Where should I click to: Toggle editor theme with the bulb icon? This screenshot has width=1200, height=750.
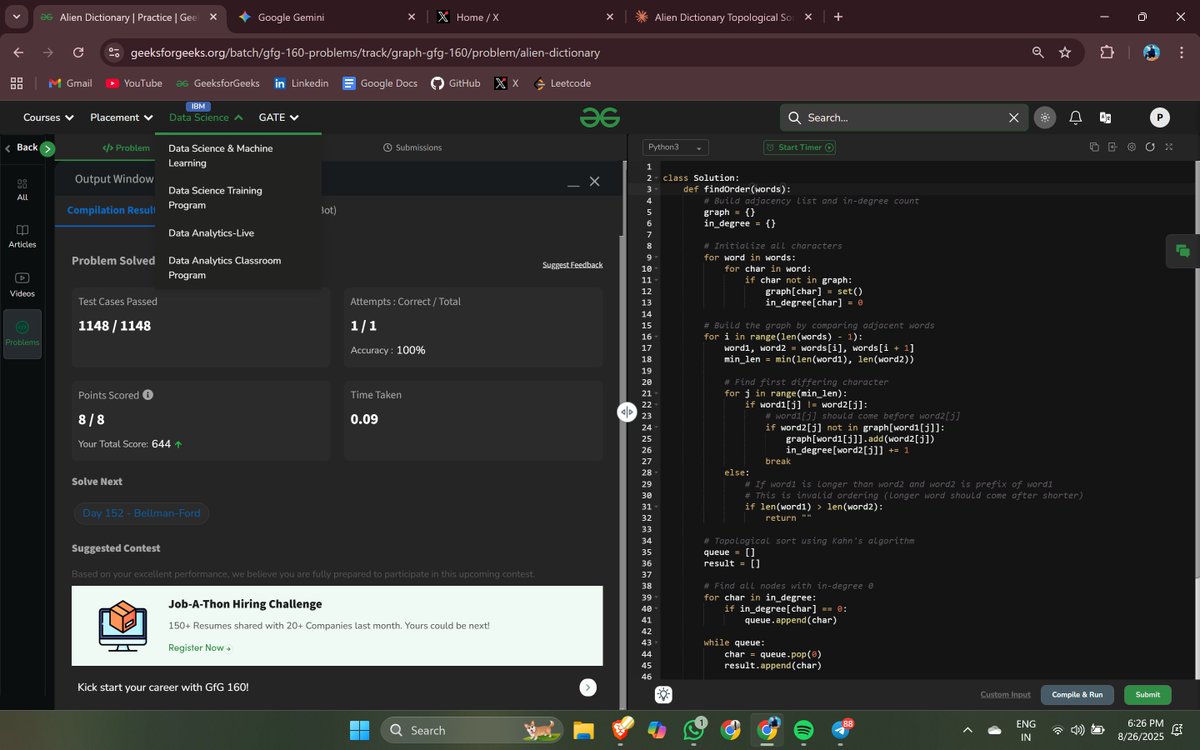(x=664, y=694)
